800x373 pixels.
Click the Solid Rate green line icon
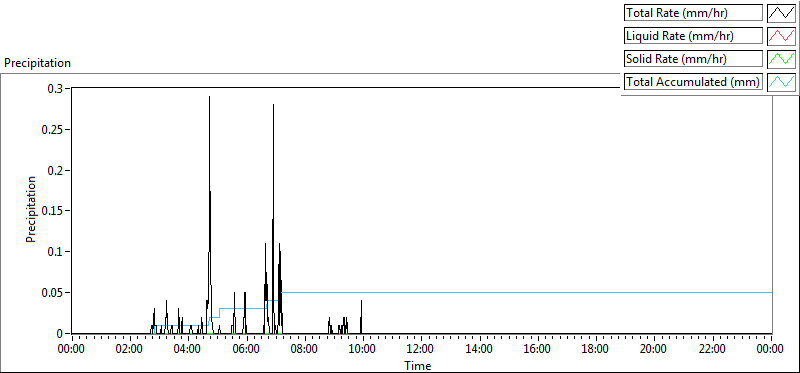(781, 59)
